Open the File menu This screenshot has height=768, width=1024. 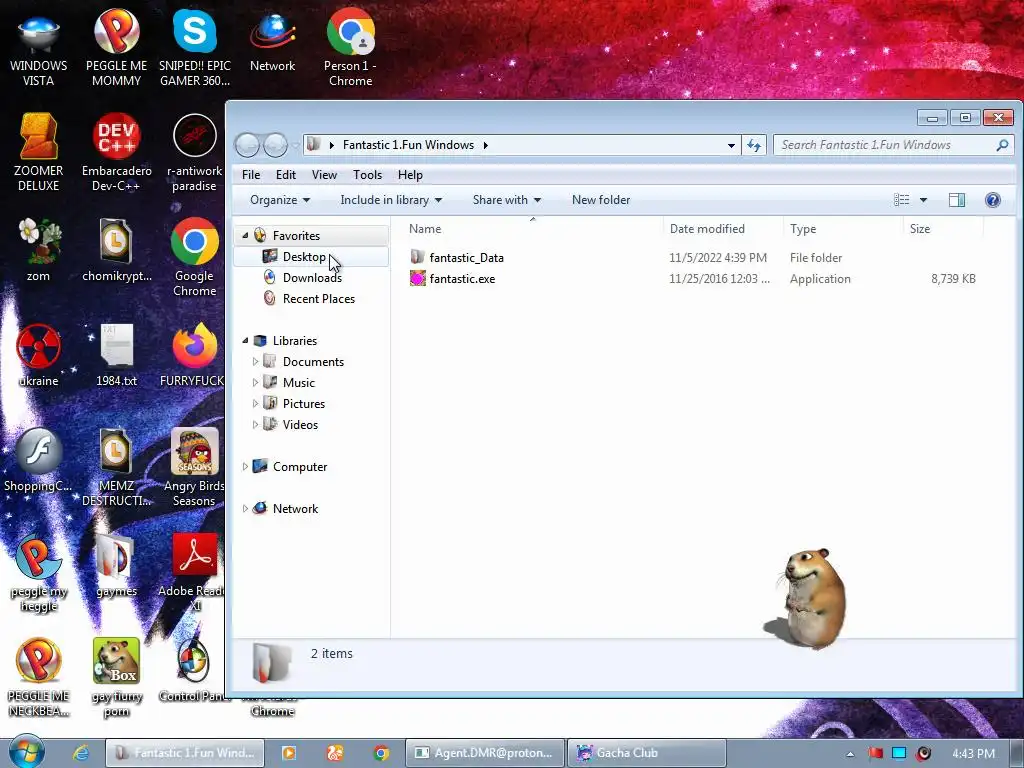pyautogui.click(x=251, y=175)
